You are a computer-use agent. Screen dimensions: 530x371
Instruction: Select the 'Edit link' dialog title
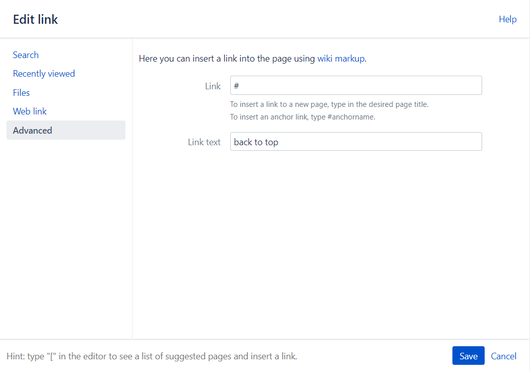coord(35,19)
